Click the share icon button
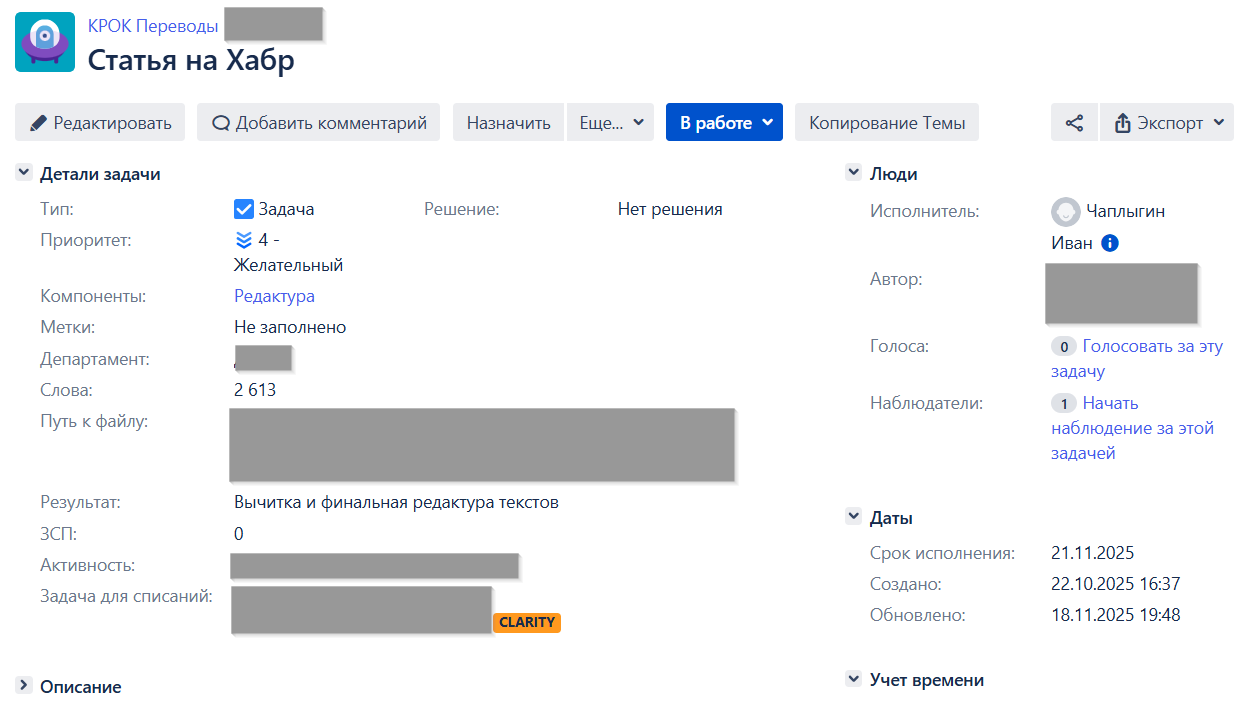Screen dimensions: 1256x713 click(x=1074, y=123)
